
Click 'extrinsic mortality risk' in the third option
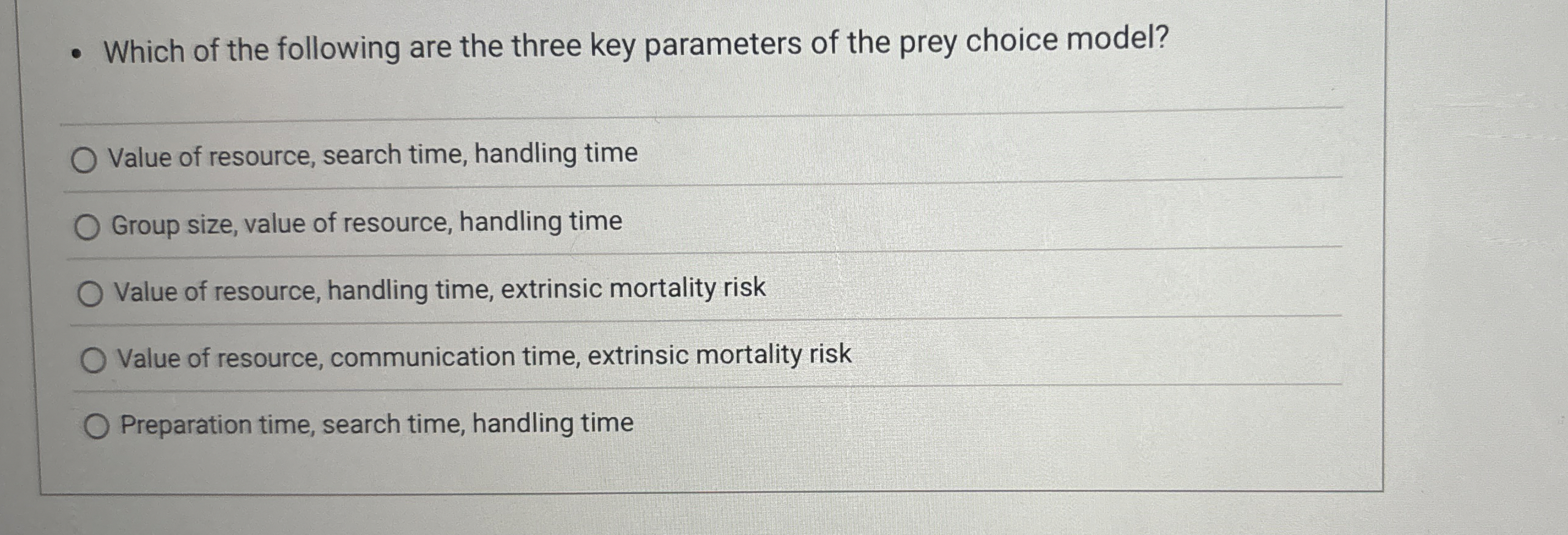(x=634, y=288)
